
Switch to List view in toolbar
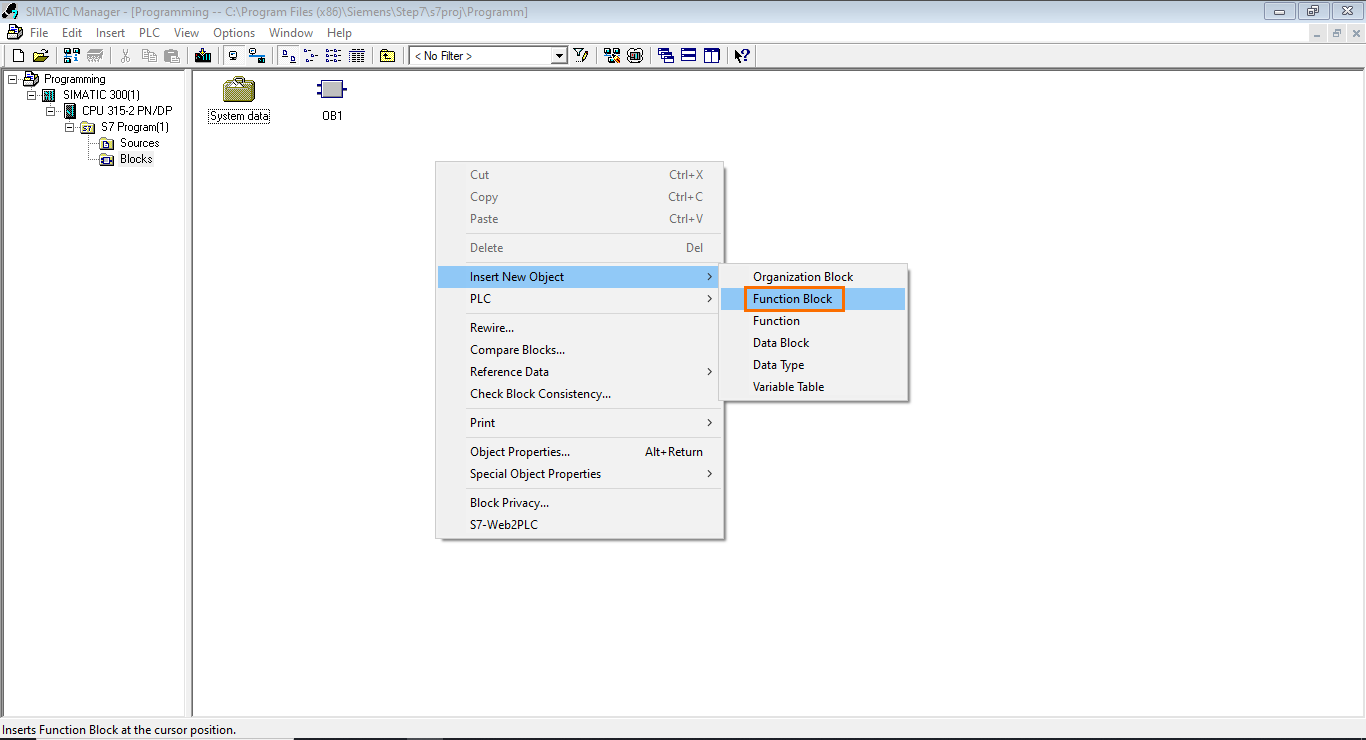(x=334, y=56)
